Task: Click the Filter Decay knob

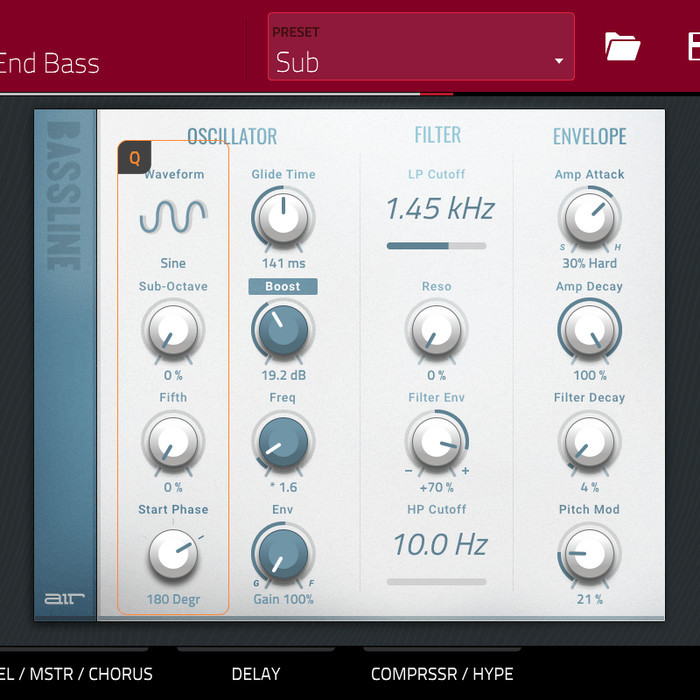Action: [590, 442]
